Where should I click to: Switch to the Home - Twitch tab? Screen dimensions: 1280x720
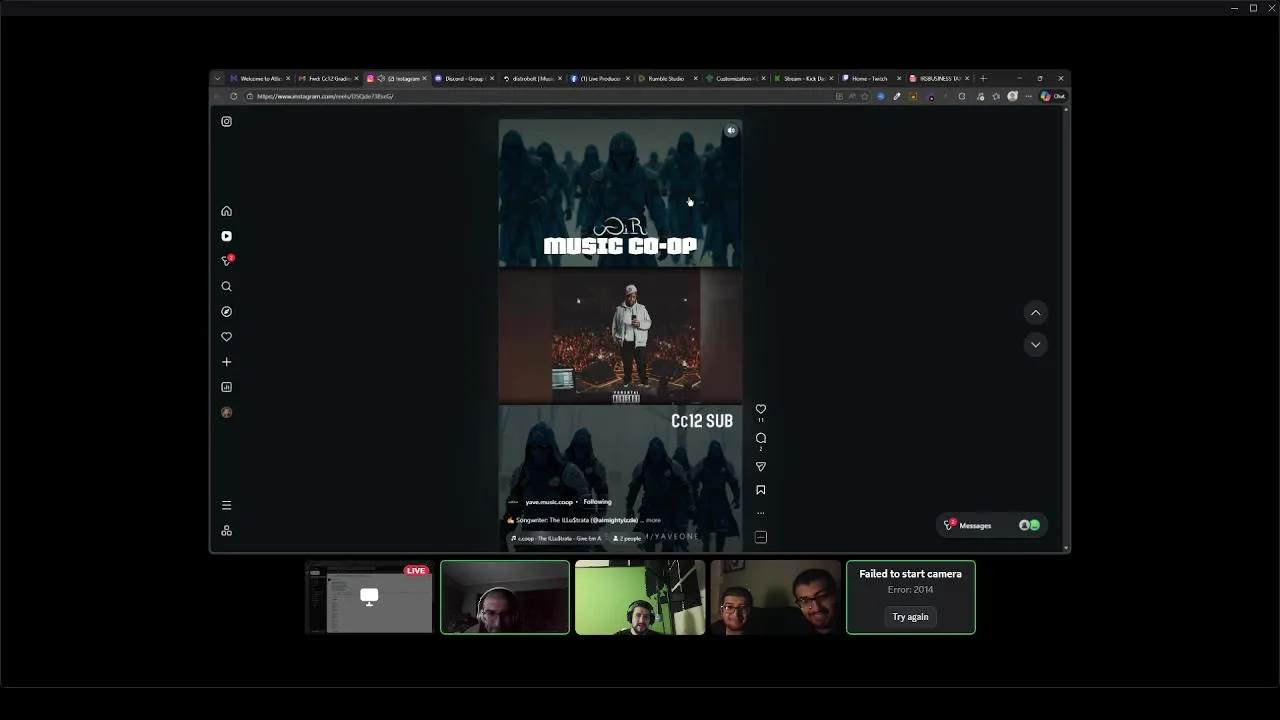pos(871,78)
